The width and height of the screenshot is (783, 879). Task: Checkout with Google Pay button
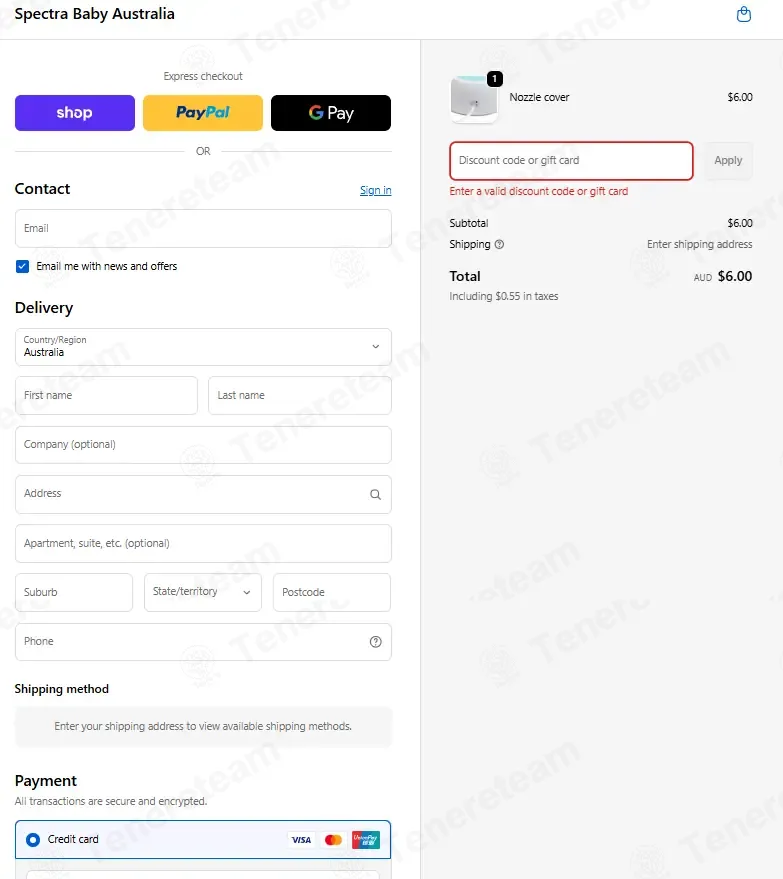[331, 113]
